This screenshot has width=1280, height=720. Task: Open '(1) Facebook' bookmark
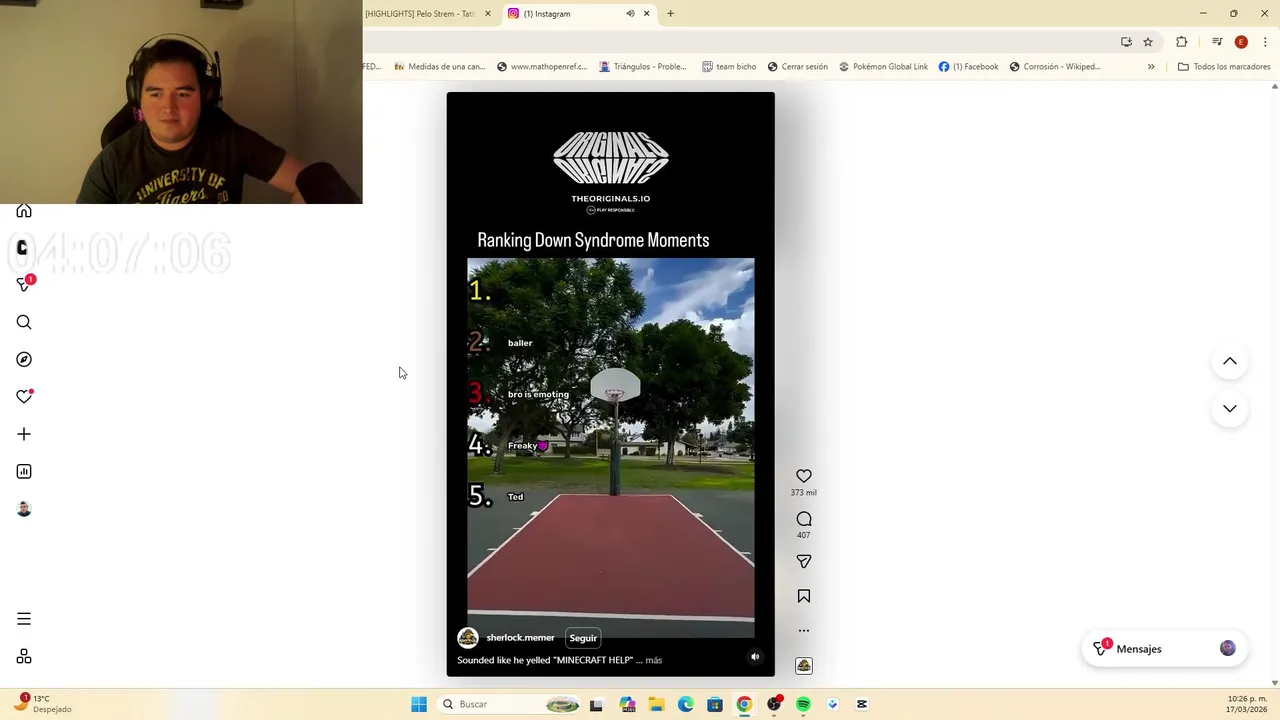pyautogui.click(x=968, y=67)
